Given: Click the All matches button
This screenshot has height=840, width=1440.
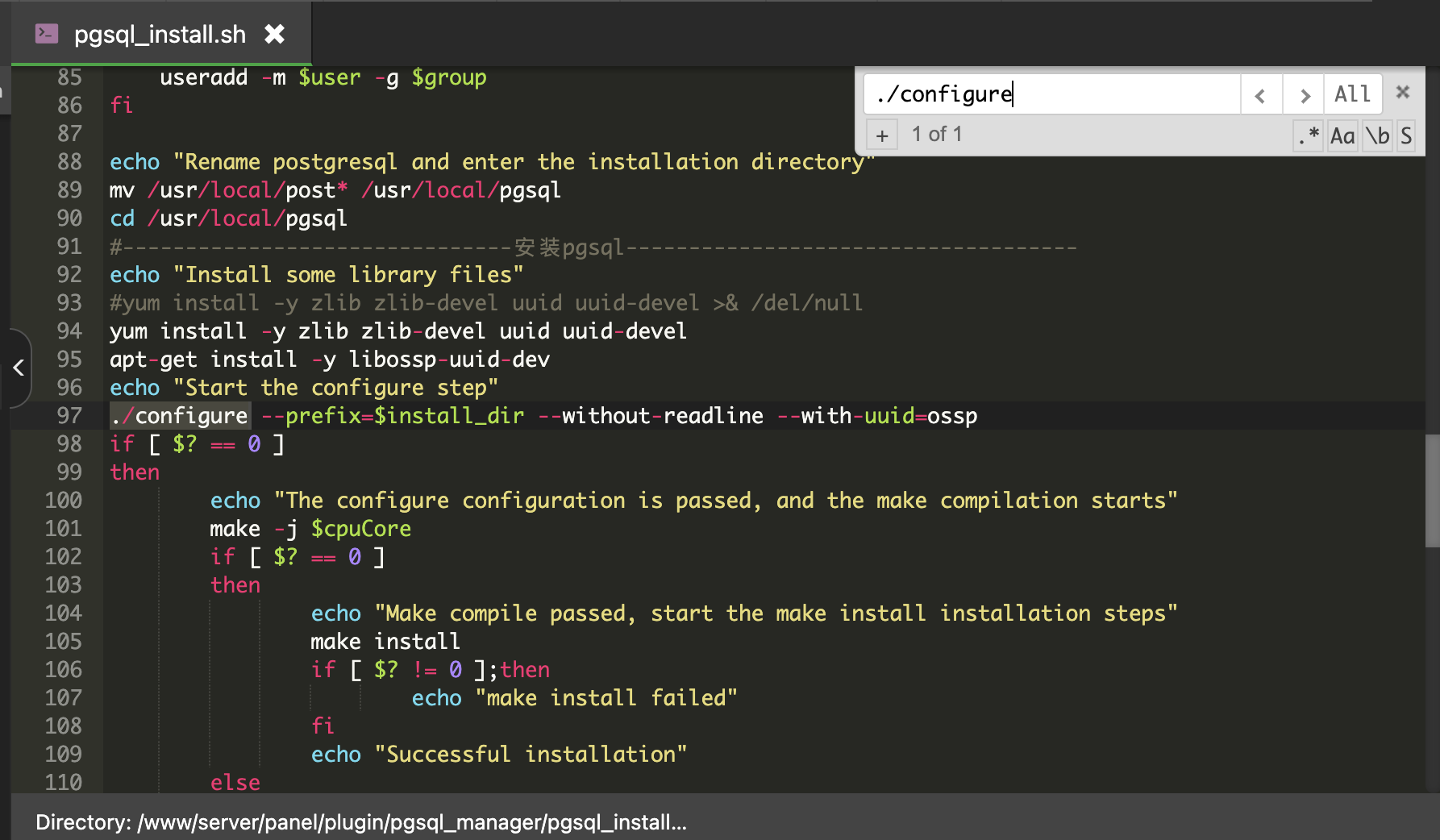Looking at the screenshot, I should [x=1352, y=94].
